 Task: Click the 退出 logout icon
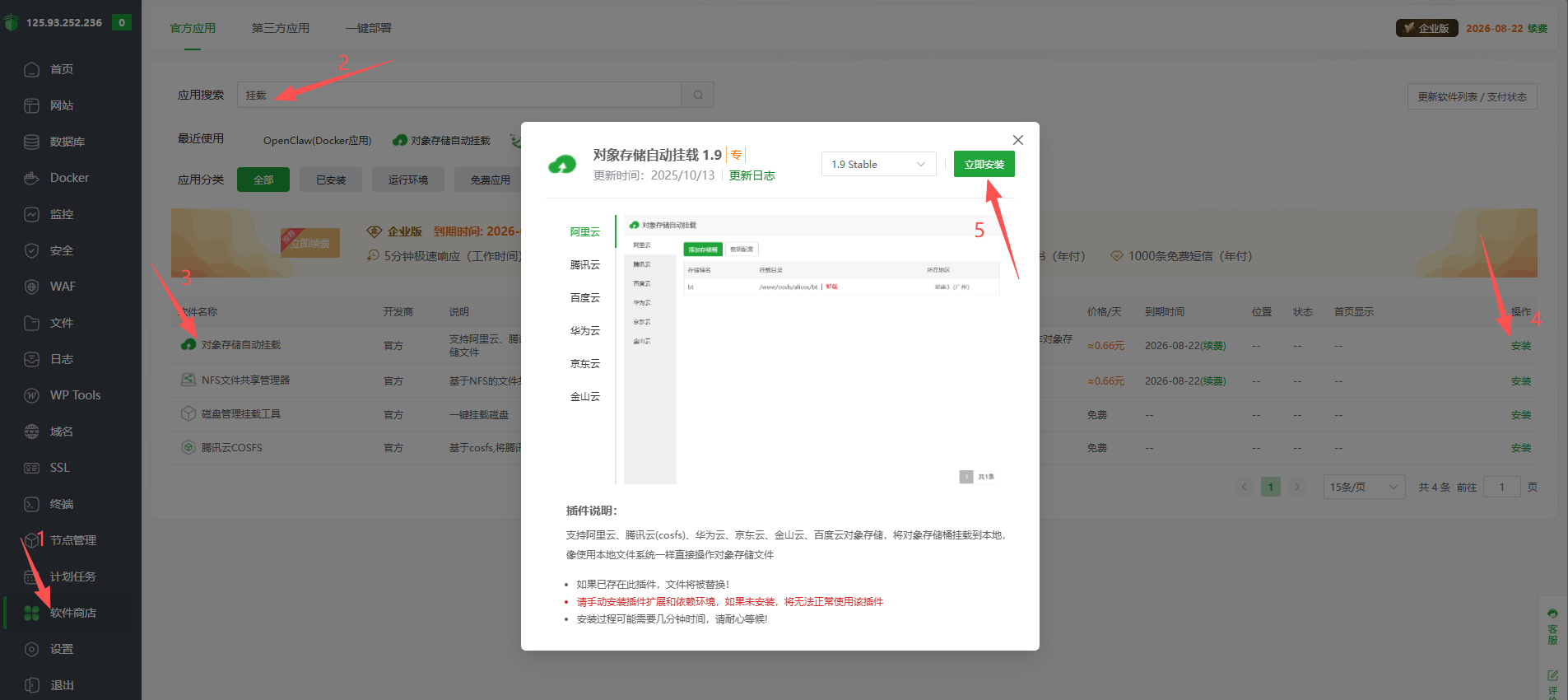[31, 685]
